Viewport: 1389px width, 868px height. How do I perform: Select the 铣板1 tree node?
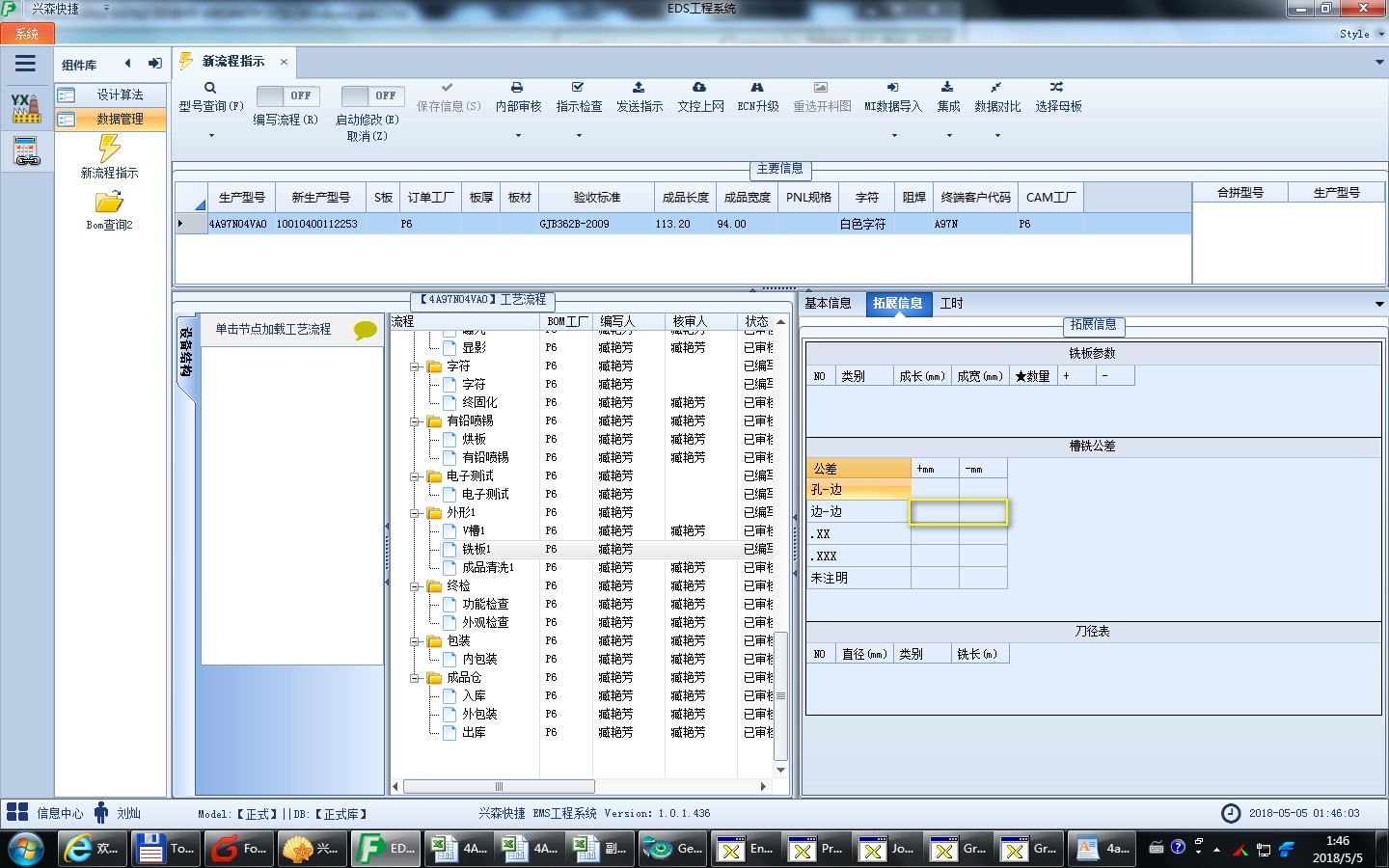tap(476, 549)
